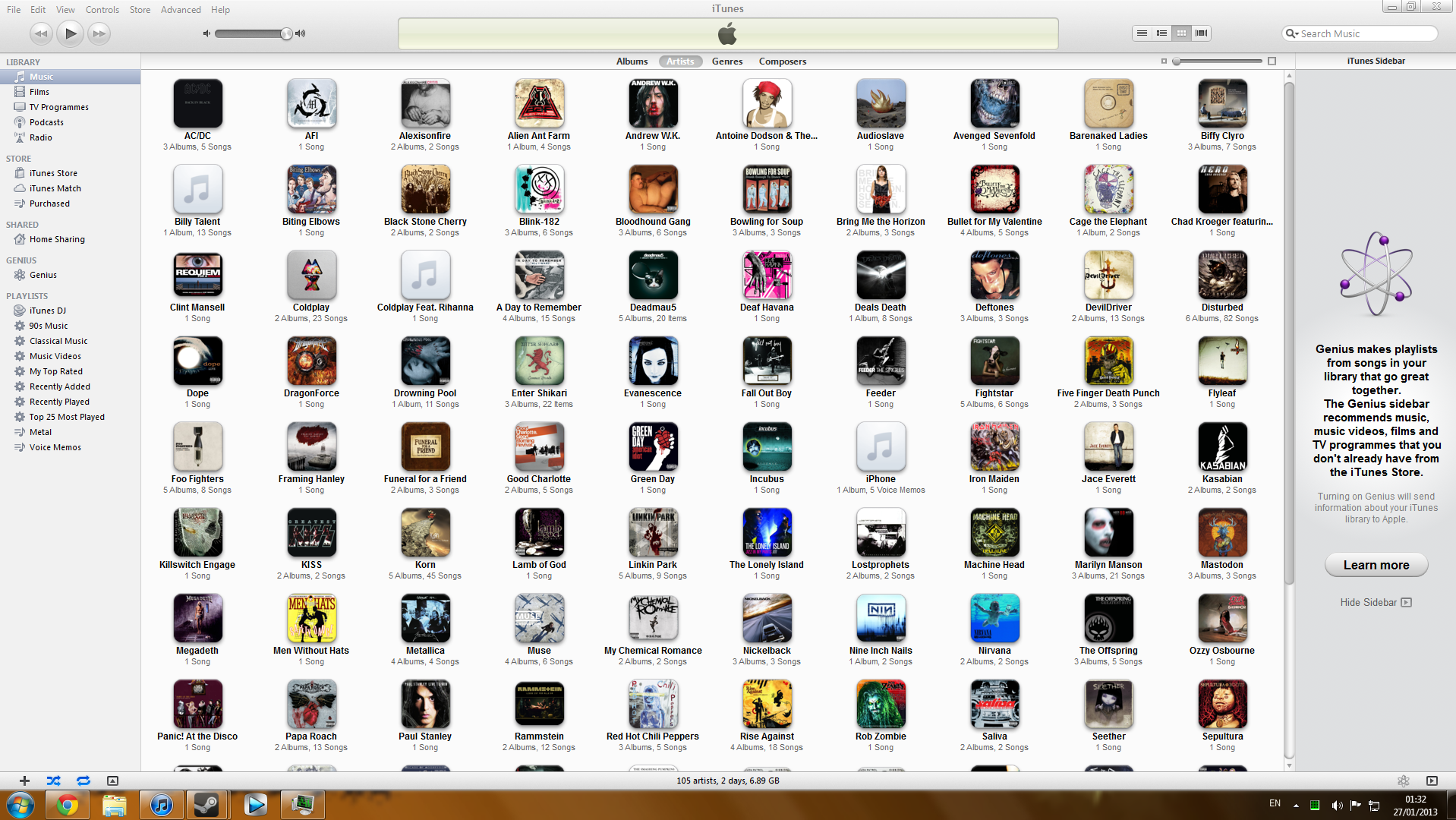Adjust the album artwork size slider

click(1218, 61)
